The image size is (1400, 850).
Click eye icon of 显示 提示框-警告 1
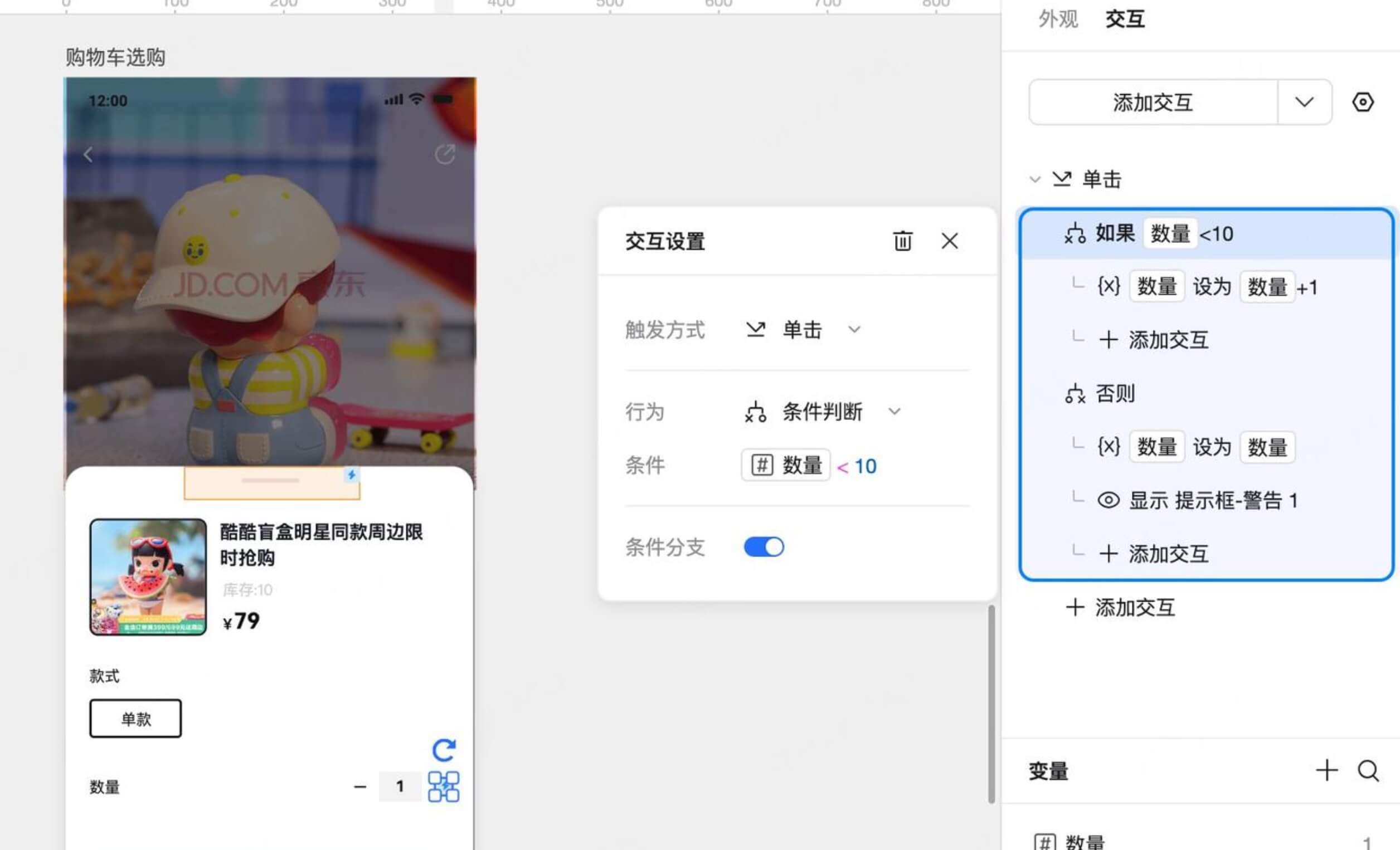[1108, 500]
